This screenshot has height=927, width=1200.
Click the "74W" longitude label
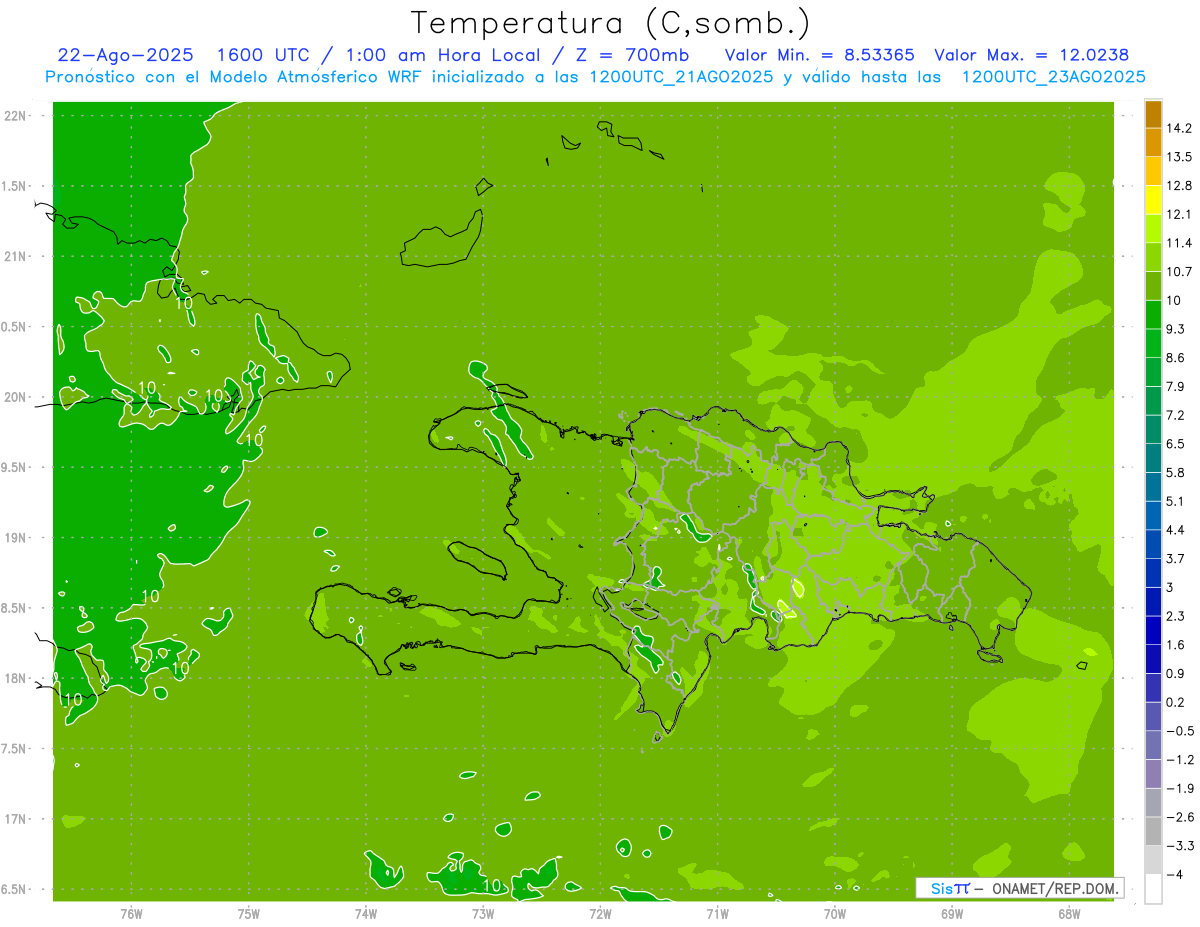point(366,914)
